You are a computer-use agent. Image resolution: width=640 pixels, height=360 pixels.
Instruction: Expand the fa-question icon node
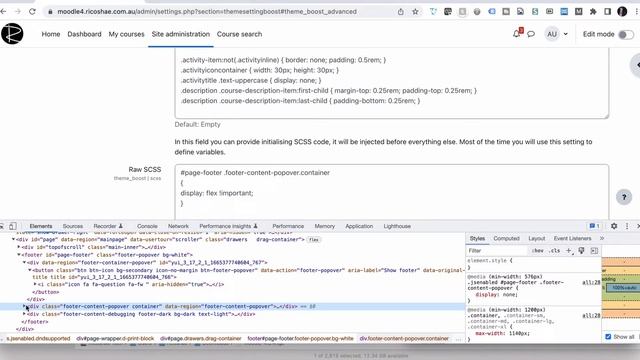pos(35,284)
